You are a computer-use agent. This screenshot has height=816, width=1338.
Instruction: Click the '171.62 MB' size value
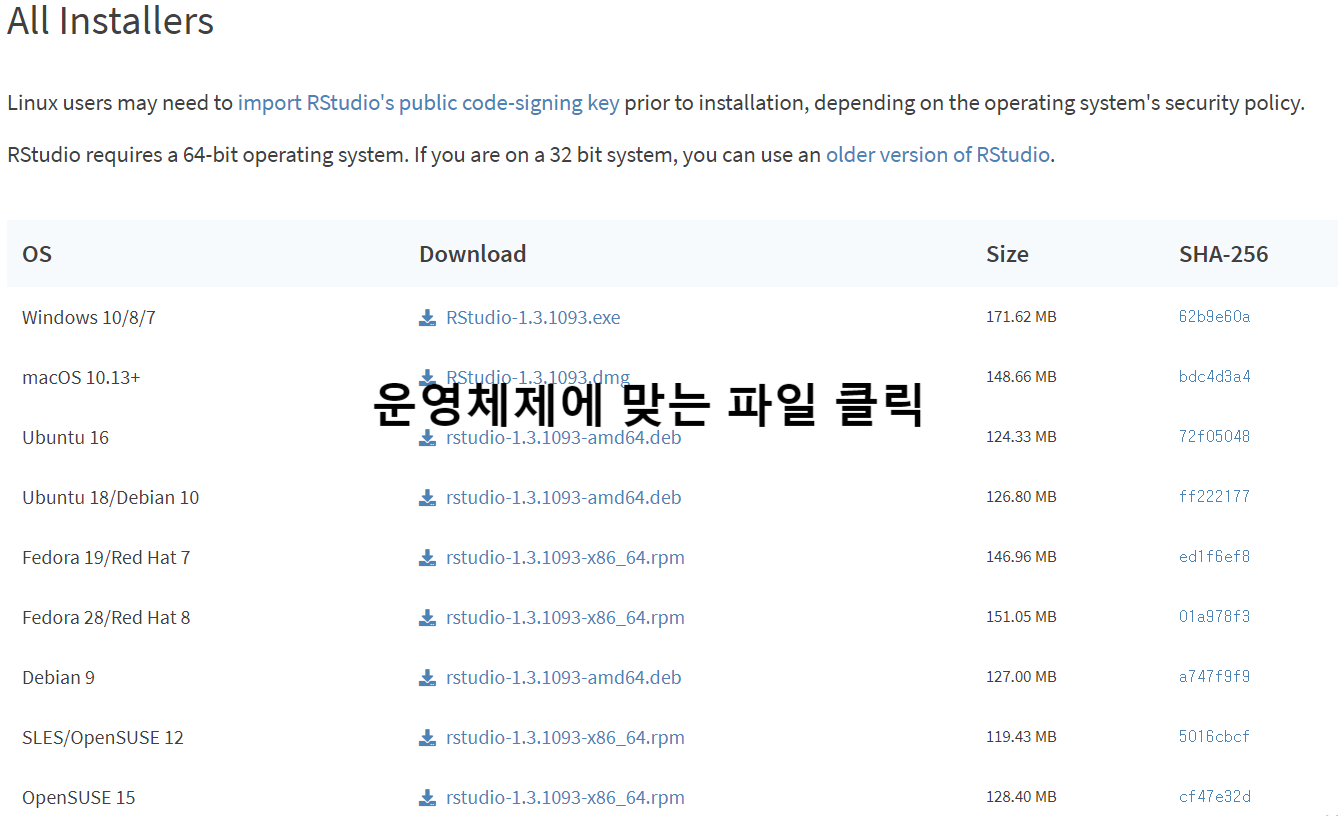1021,317
